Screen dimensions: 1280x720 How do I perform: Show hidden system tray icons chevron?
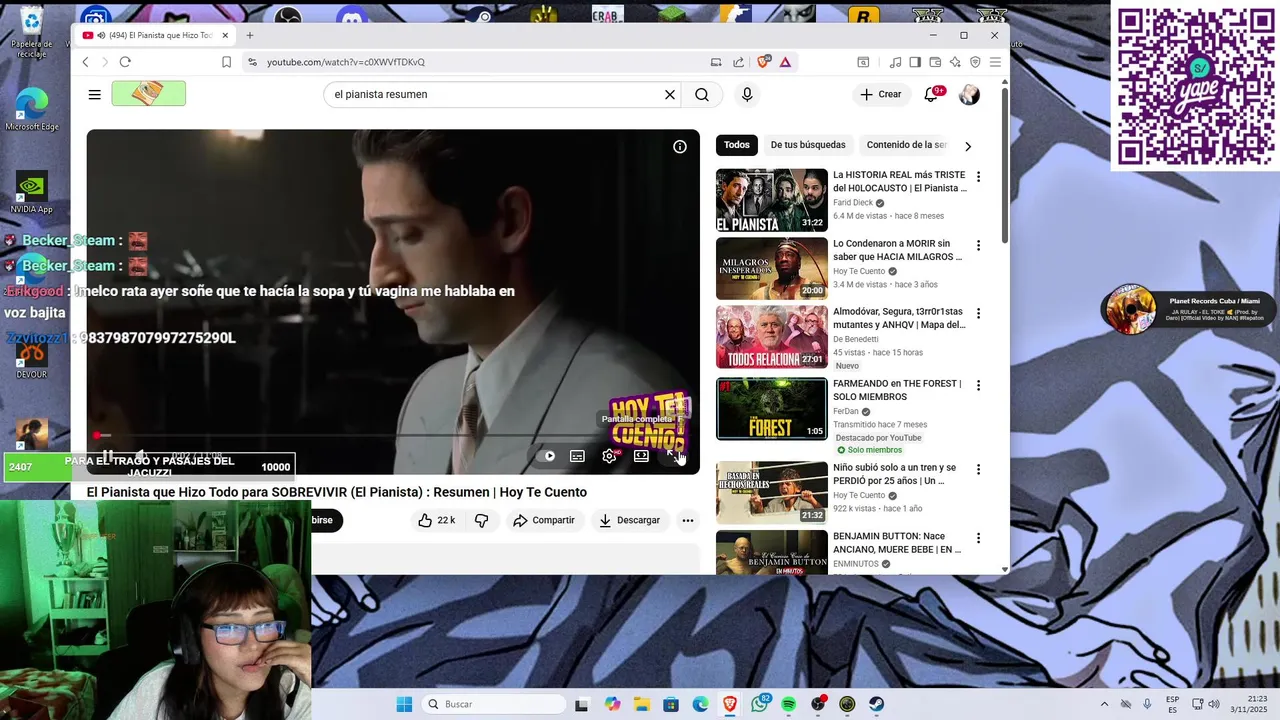[x=1104, y=704]
